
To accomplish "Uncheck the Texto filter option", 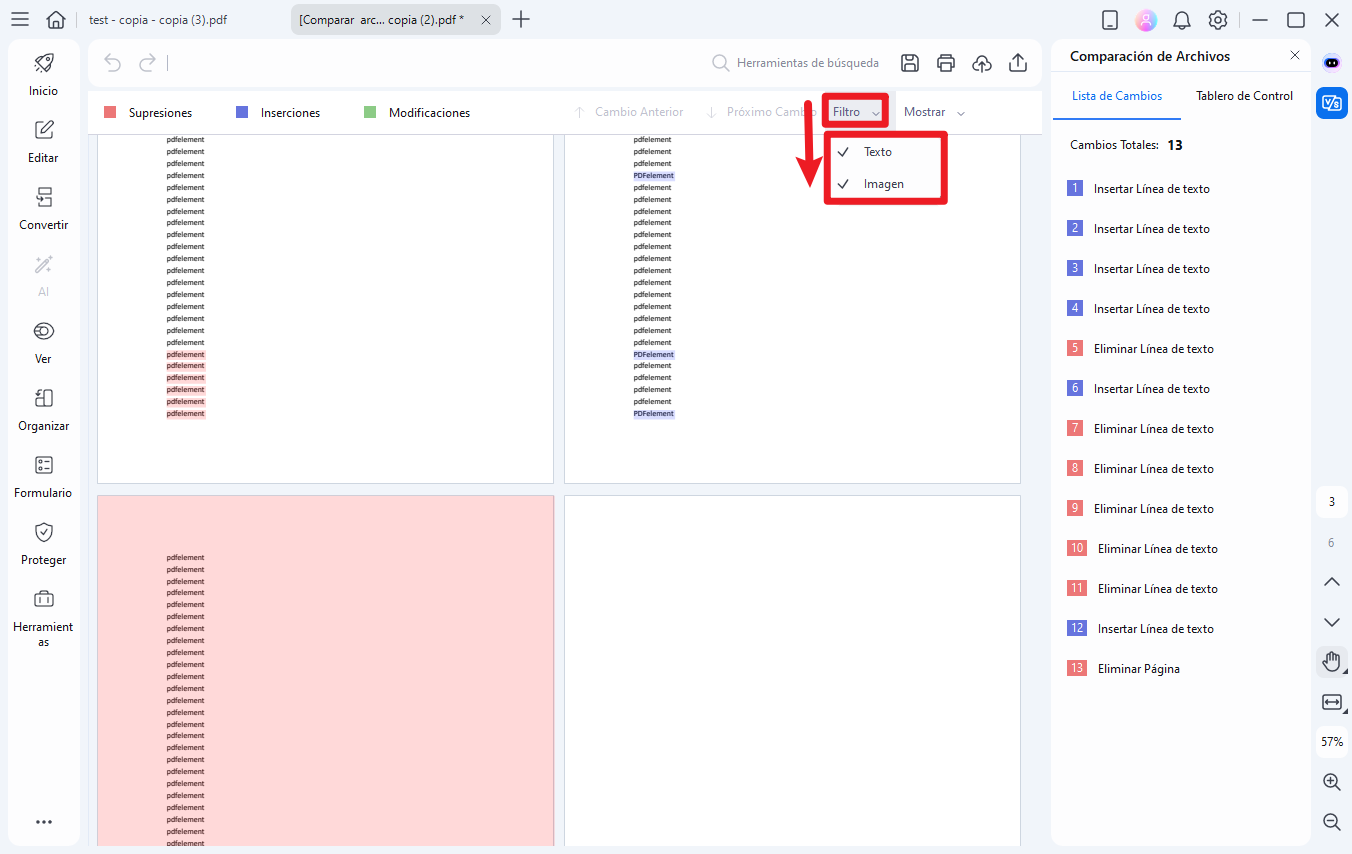I will [876, 151].
